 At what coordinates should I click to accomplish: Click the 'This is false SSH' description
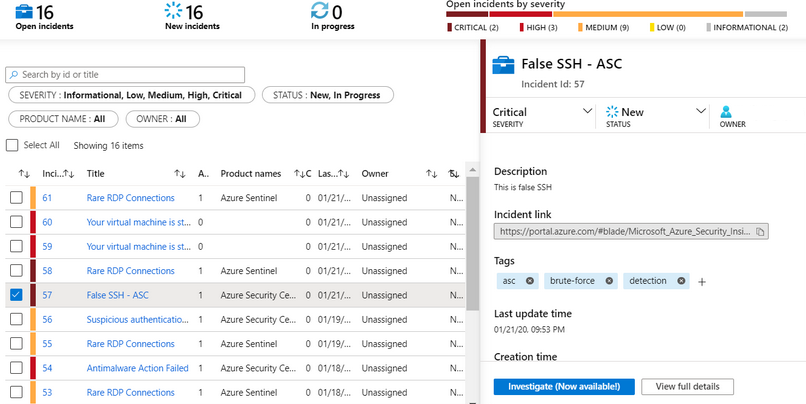click(523, 187)
